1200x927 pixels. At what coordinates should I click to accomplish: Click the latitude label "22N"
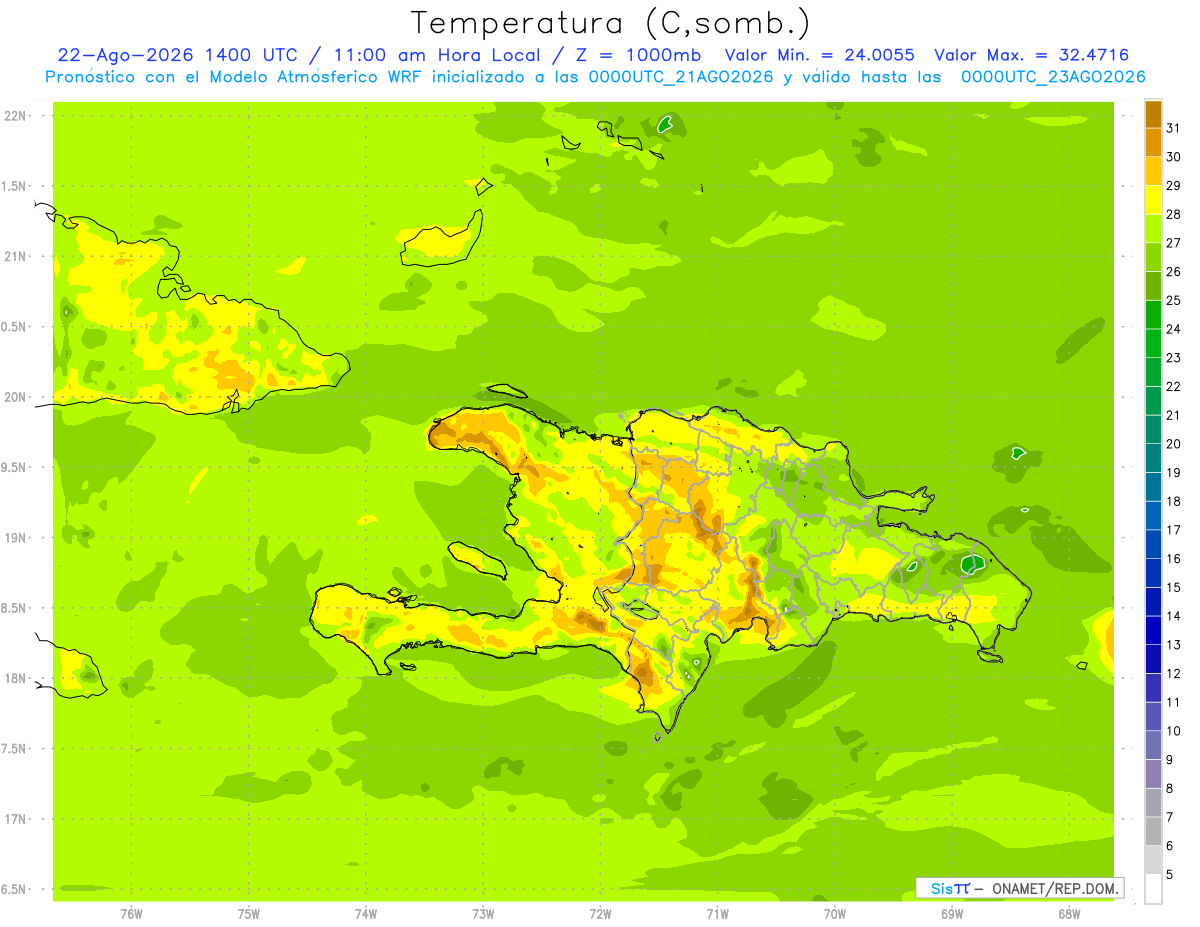15,116
